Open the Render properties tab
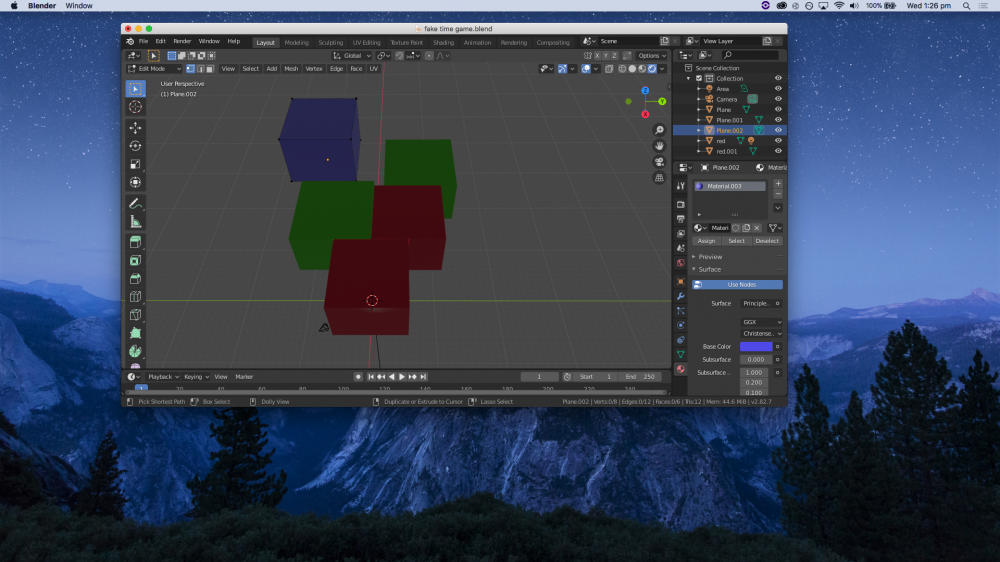 point(680,204)
